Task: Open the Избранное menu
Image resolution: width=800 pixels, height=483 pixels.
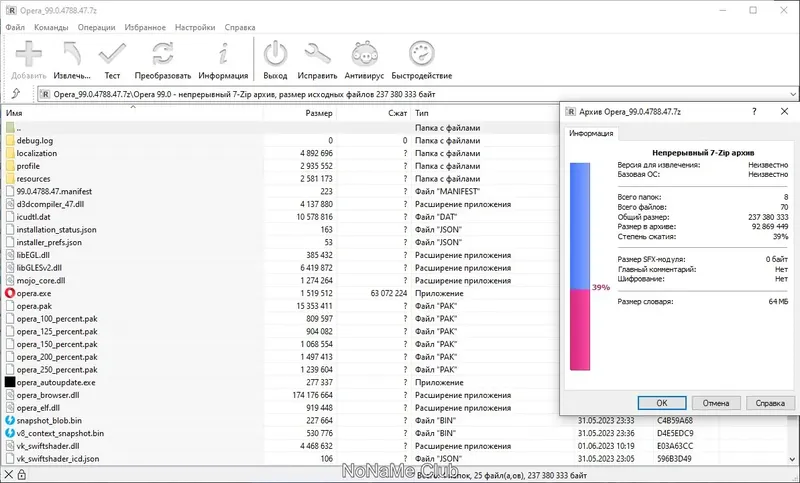Action: pos(145,27)
